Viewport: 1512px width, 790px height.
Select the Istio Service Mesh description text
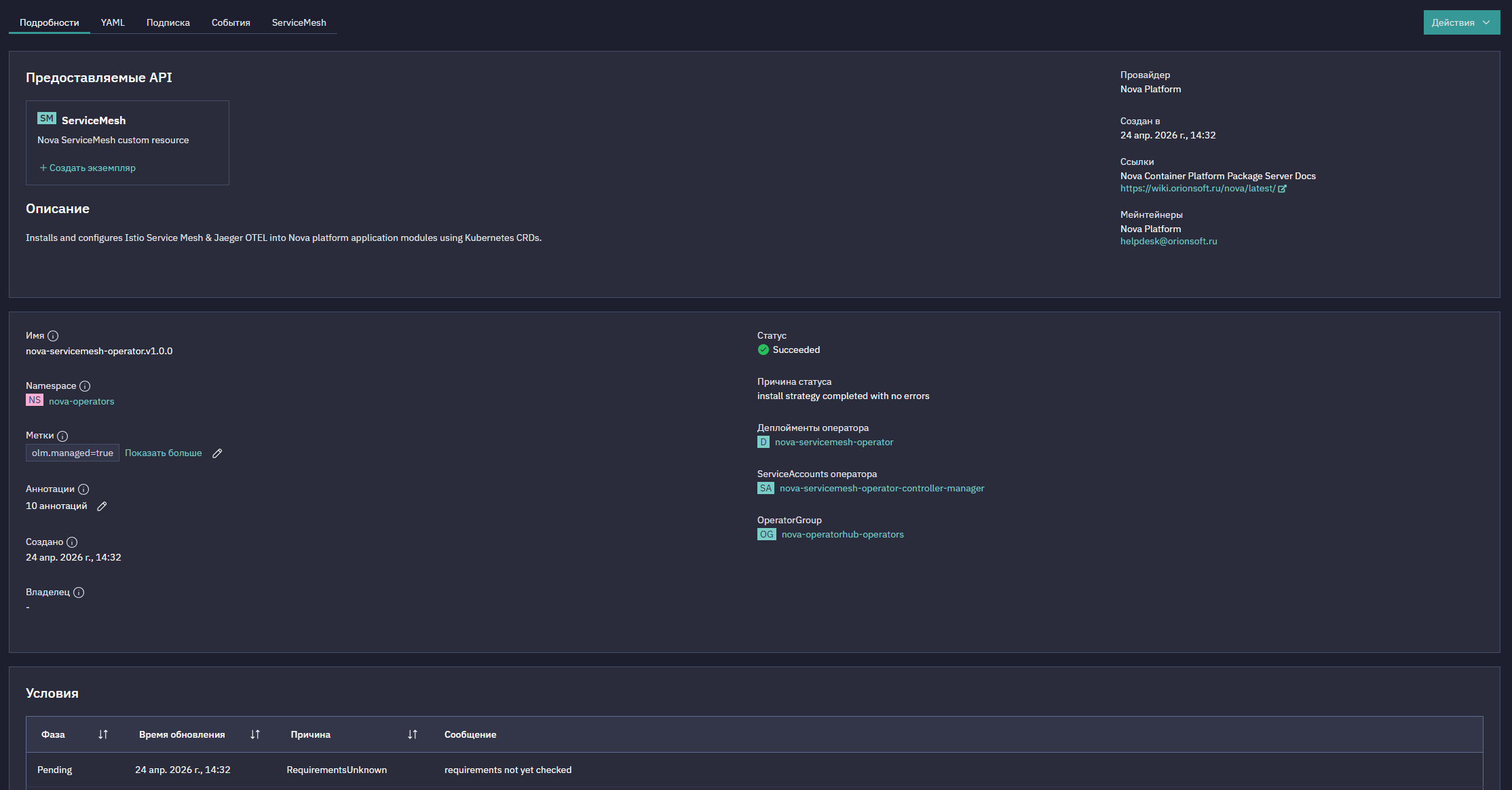pos(284,238)
